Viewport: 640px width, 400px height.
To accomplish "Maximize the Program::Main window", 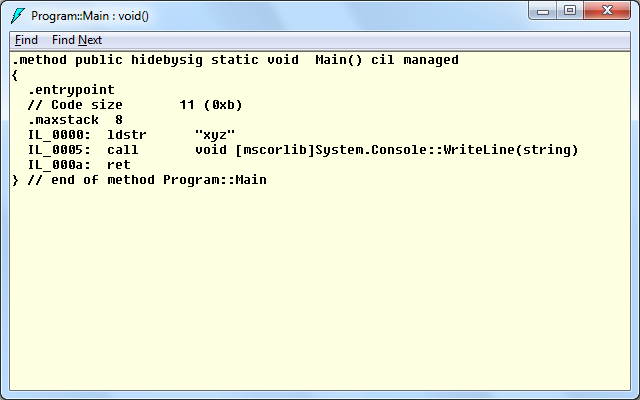I will (570, 11).
